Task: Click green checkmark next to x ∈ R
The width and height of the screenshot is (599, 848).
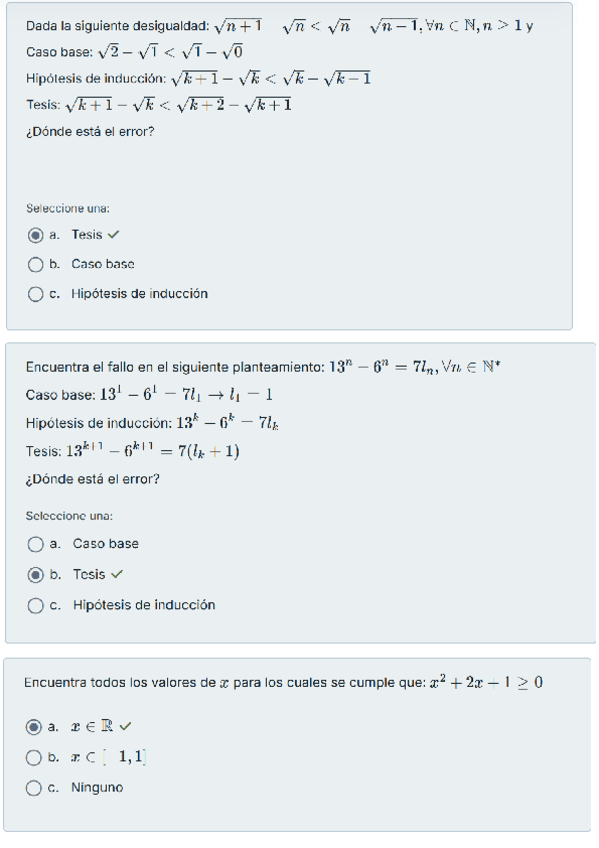Action: coord(125,727)
